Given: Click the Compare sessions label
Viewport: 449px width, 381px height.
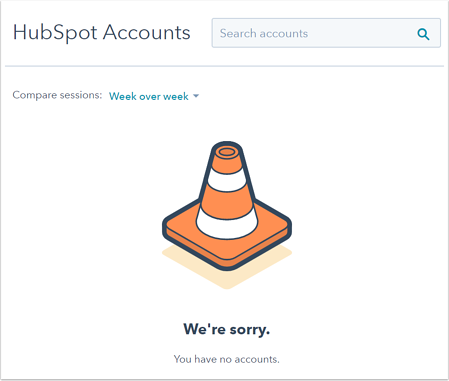Looking at the screenshot, I should point(57,95).
